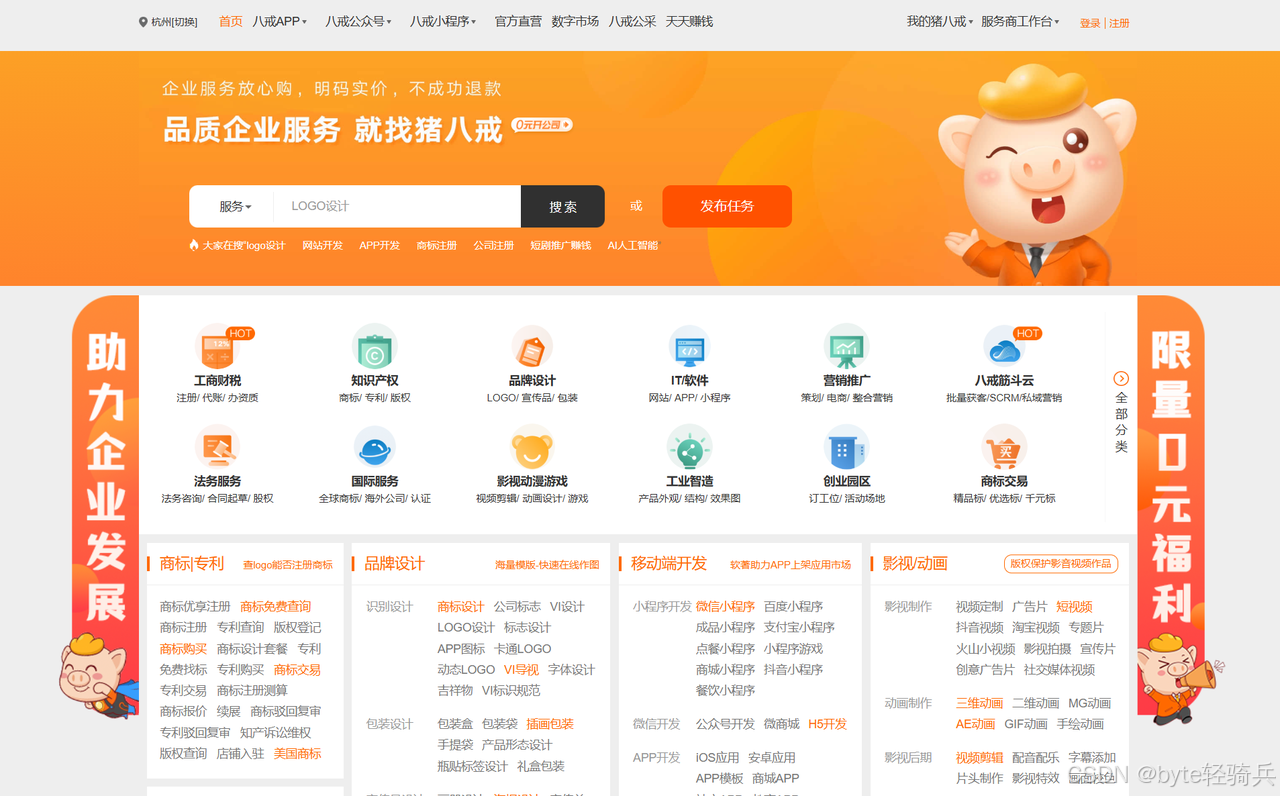
Task: Click the 注册 link
Action: pos(1119,23)
